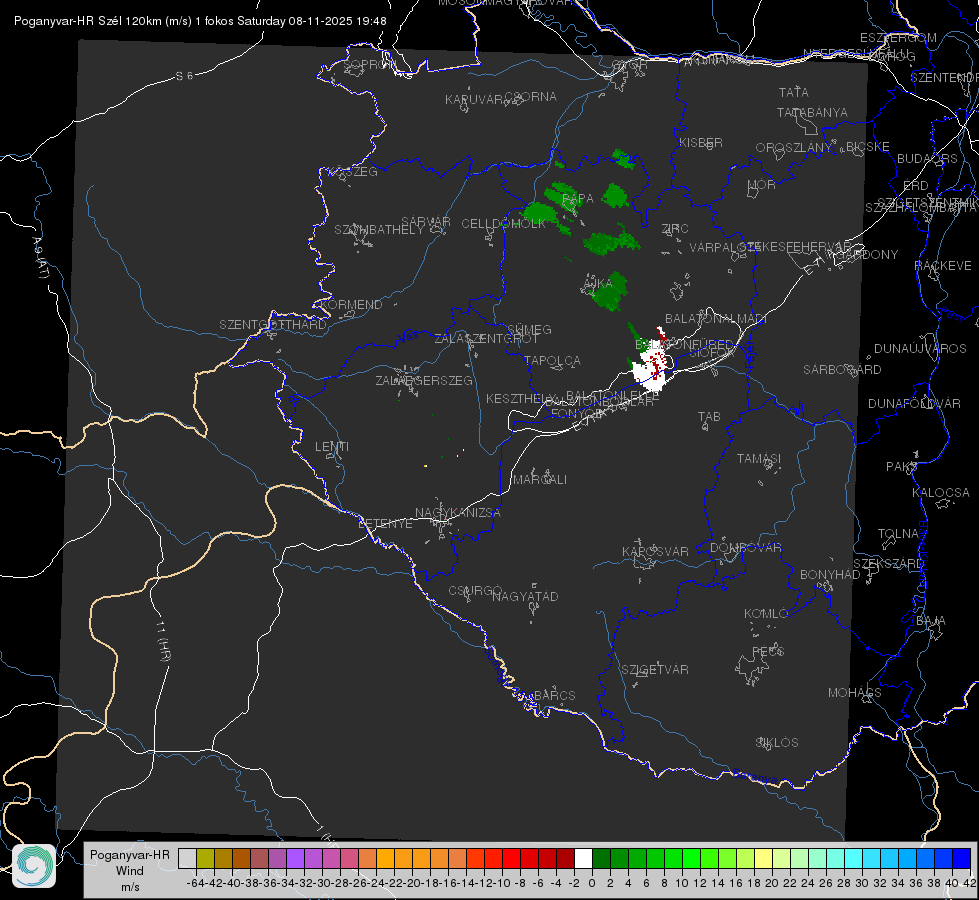Click the KOMLO town label
This screenshot has width=979, height=900.
coord(765,614)
